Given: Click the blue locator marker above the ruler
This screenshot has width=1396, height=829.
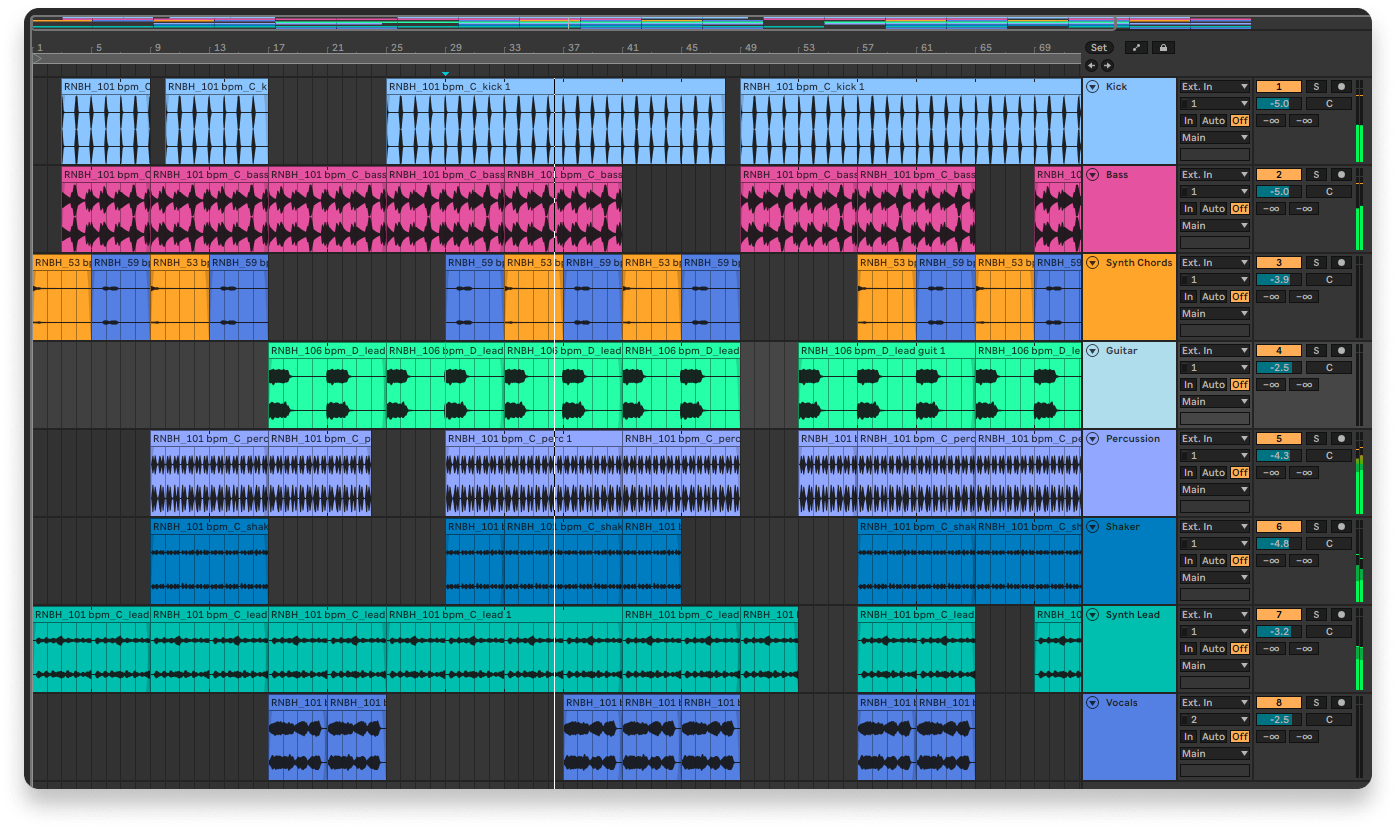Looking at the screenshot, I should 446,73.
